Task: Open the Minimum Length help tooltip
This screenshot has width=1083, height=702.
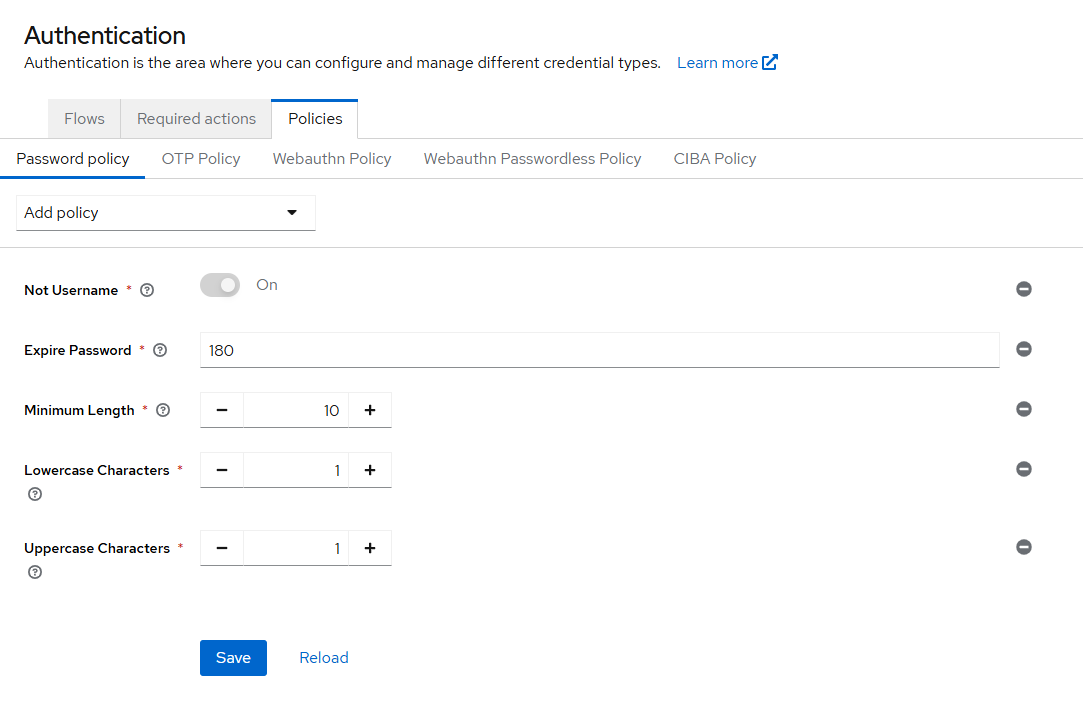Action: [162, 410]
